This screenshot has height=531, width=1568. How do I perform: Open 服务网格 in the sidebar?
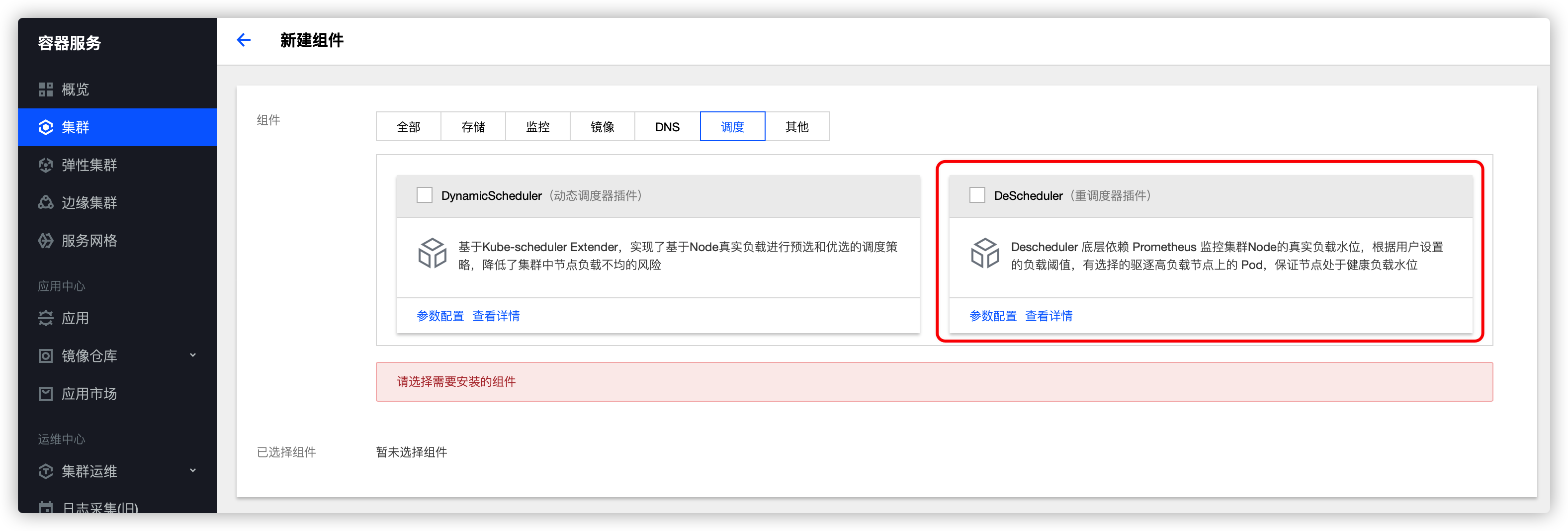pos(117,241)
